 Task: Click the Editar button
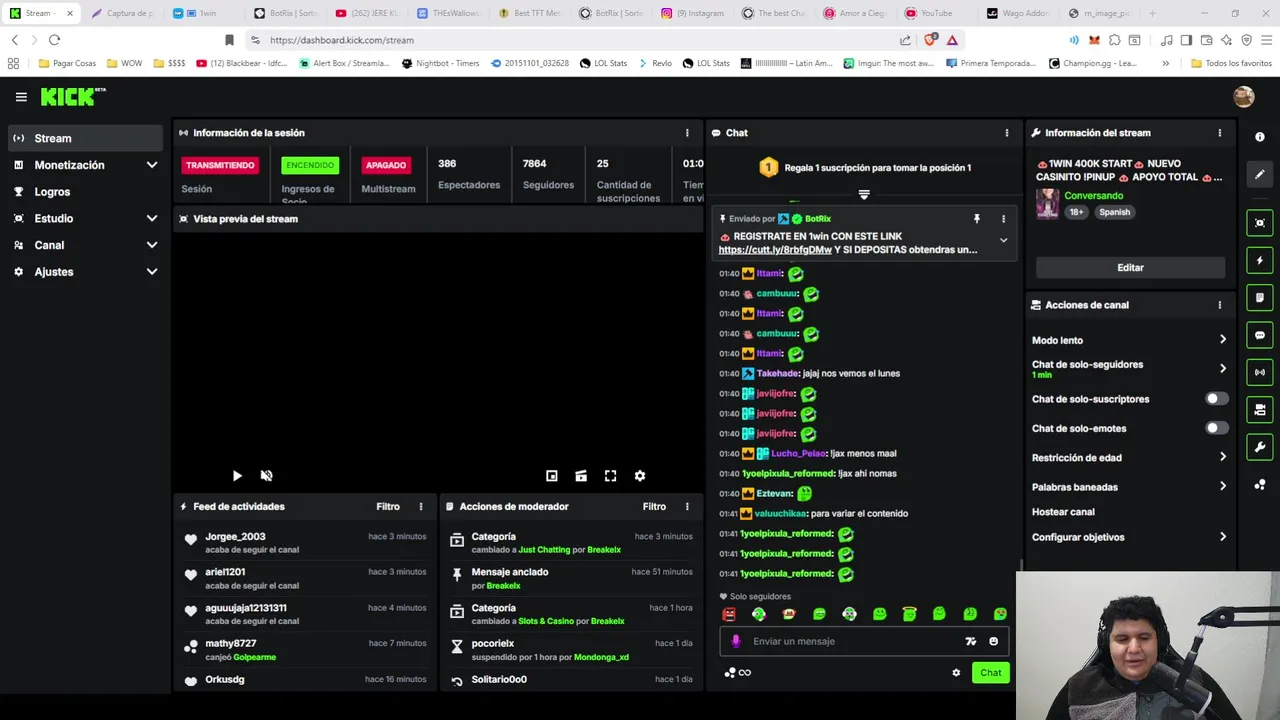pos(1130,268)
